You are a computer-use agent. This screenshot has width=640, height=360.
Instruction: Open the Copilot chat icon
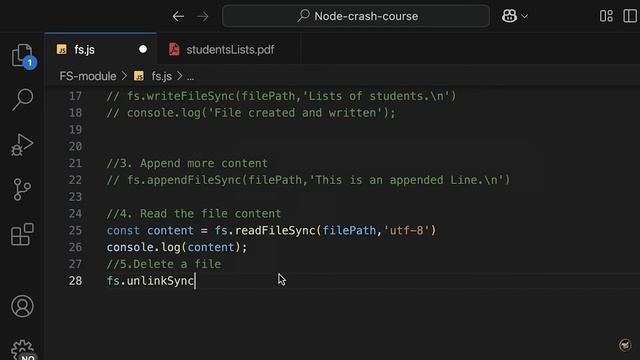pos(509,16)
